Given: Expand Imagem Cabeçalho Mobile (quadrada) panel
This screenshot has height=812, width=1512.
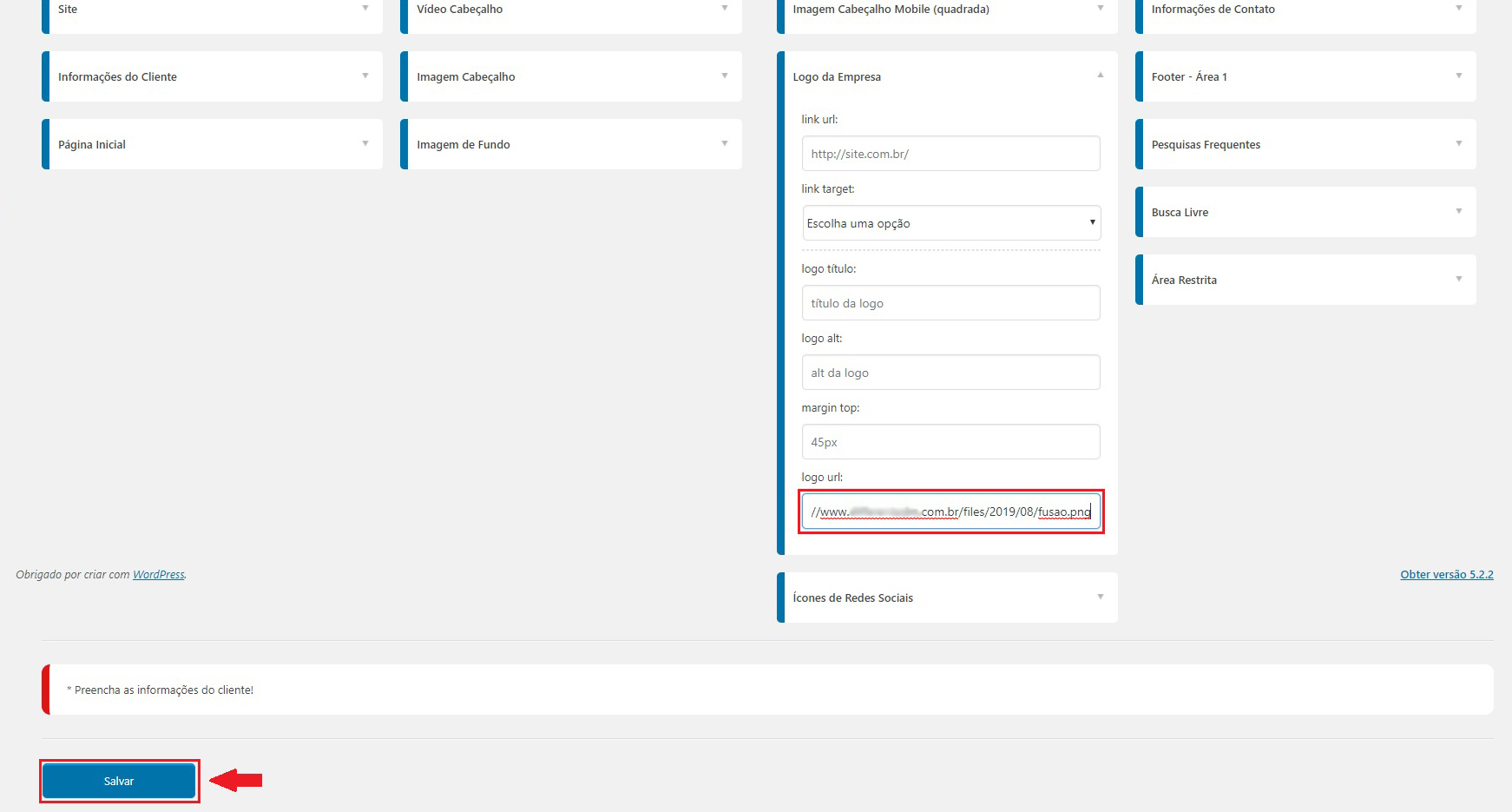Looking at the screenshot, I should [x=1100, y=9].
